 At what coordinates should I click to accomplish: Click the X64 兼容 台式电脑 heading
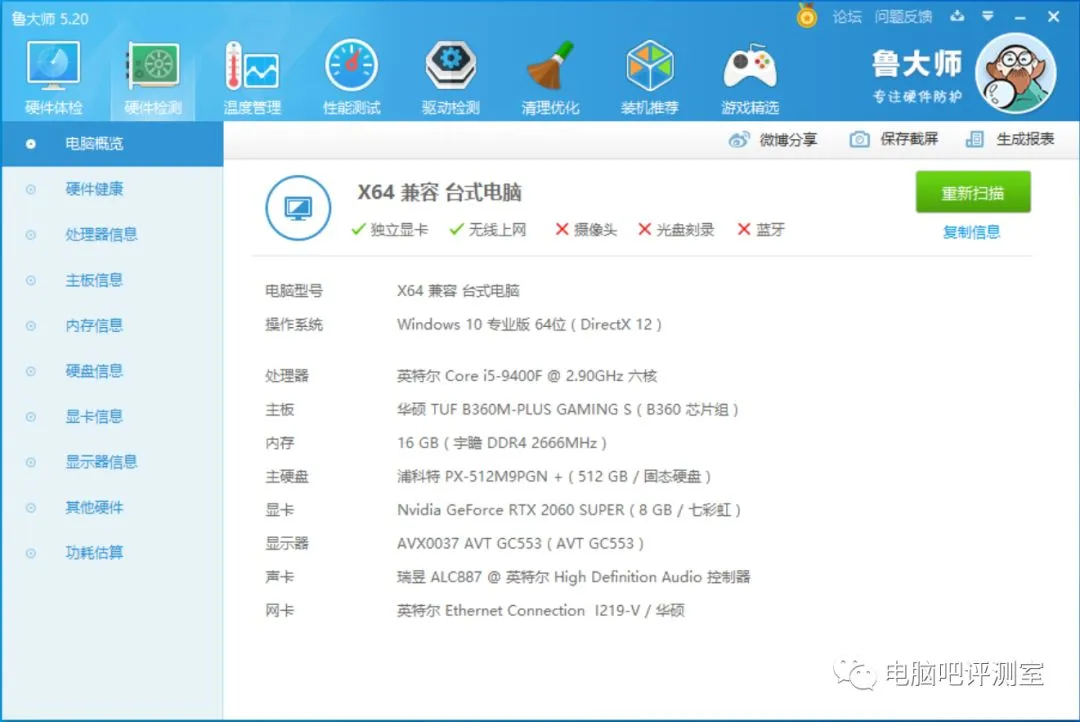[x=439, y=192]
